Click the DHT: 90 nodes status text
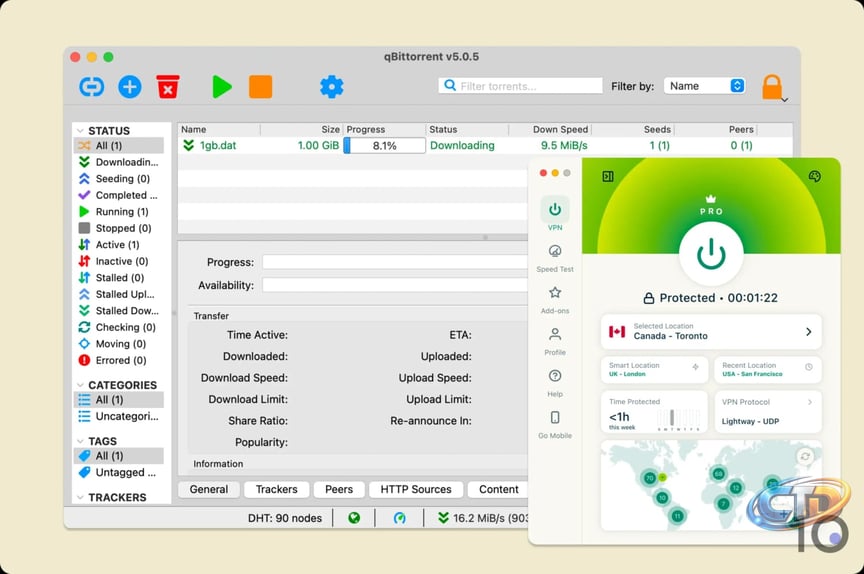 point(285,518)
